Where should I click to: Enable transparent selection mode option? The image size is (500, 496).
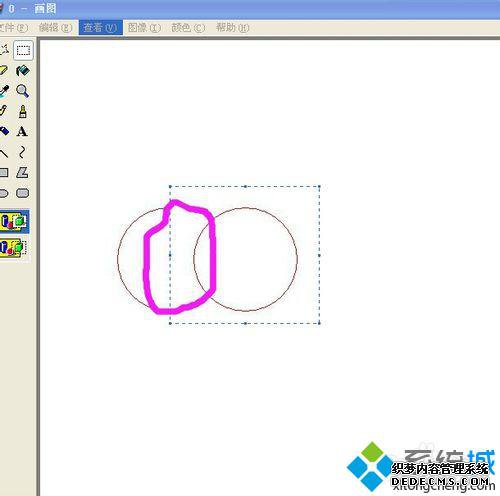(13, 248)
